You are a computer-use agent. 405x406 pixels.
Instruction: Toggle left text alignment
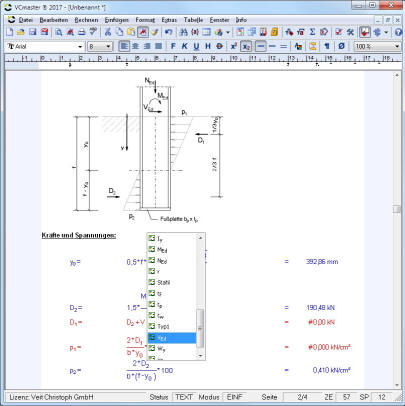(124, 46)
